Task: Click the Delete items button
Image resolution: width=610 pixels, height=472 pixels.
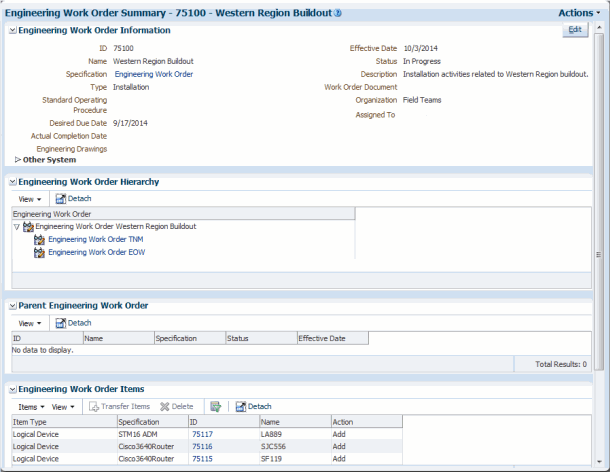Action: [x=177, y=407]
